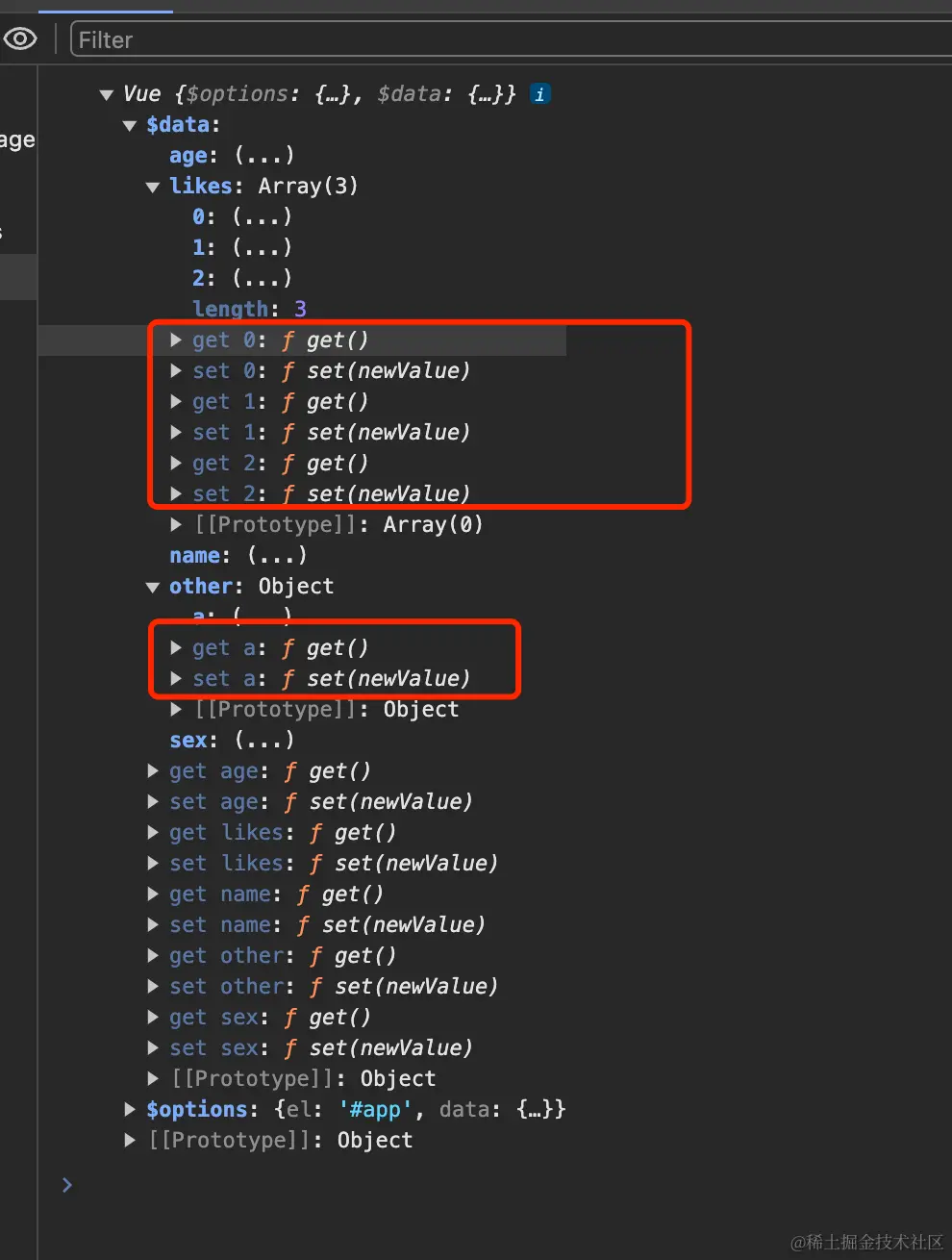
Task: Expand the set name setter
Action: tap(153, 925)
